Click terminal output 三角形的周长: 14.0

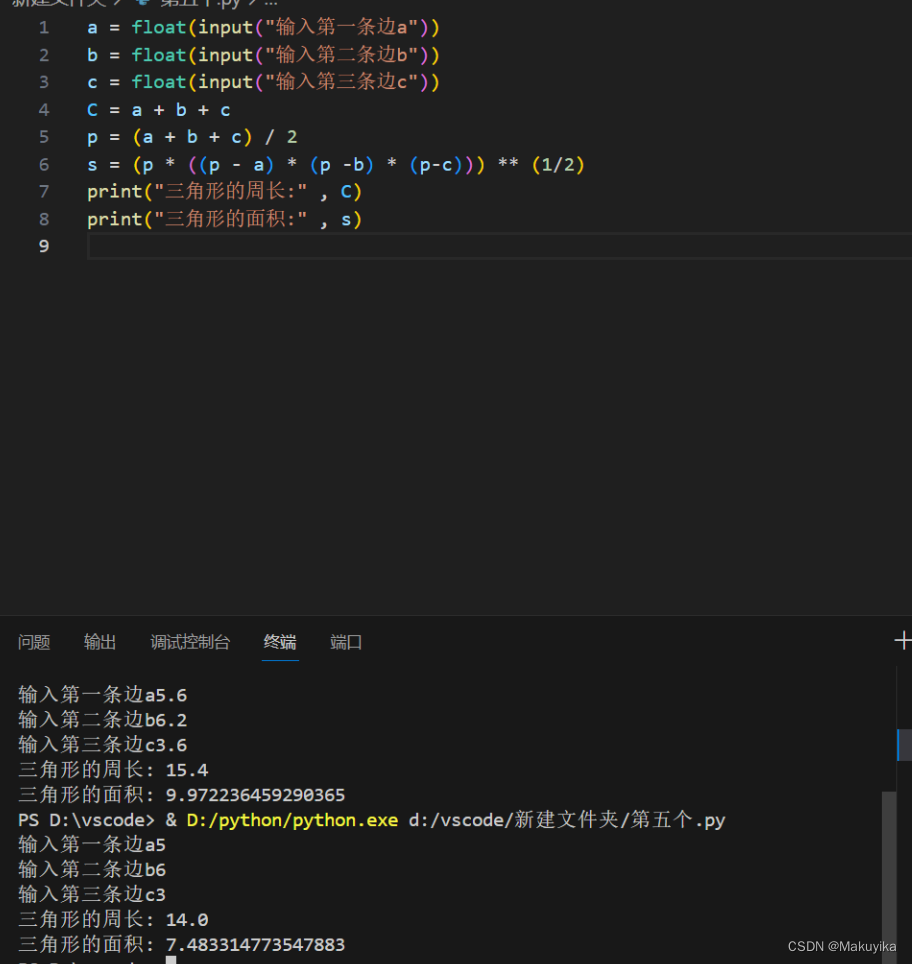[x=113, y=920]
